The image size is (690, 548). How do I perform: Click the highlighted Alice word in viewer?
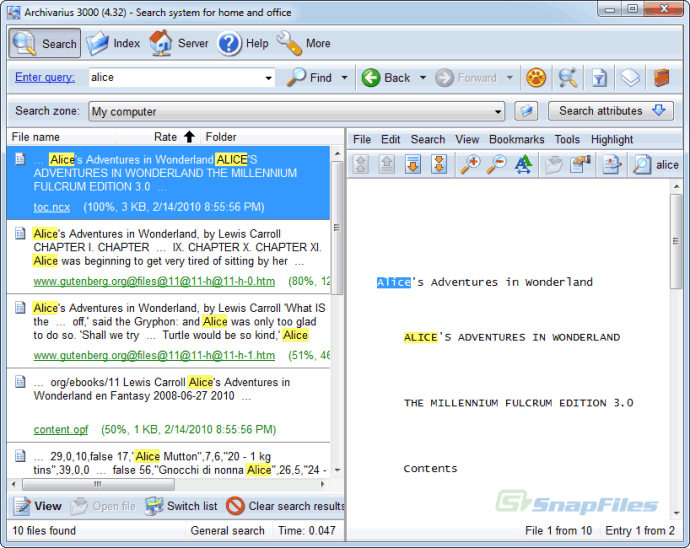click(x=393, y=282)
